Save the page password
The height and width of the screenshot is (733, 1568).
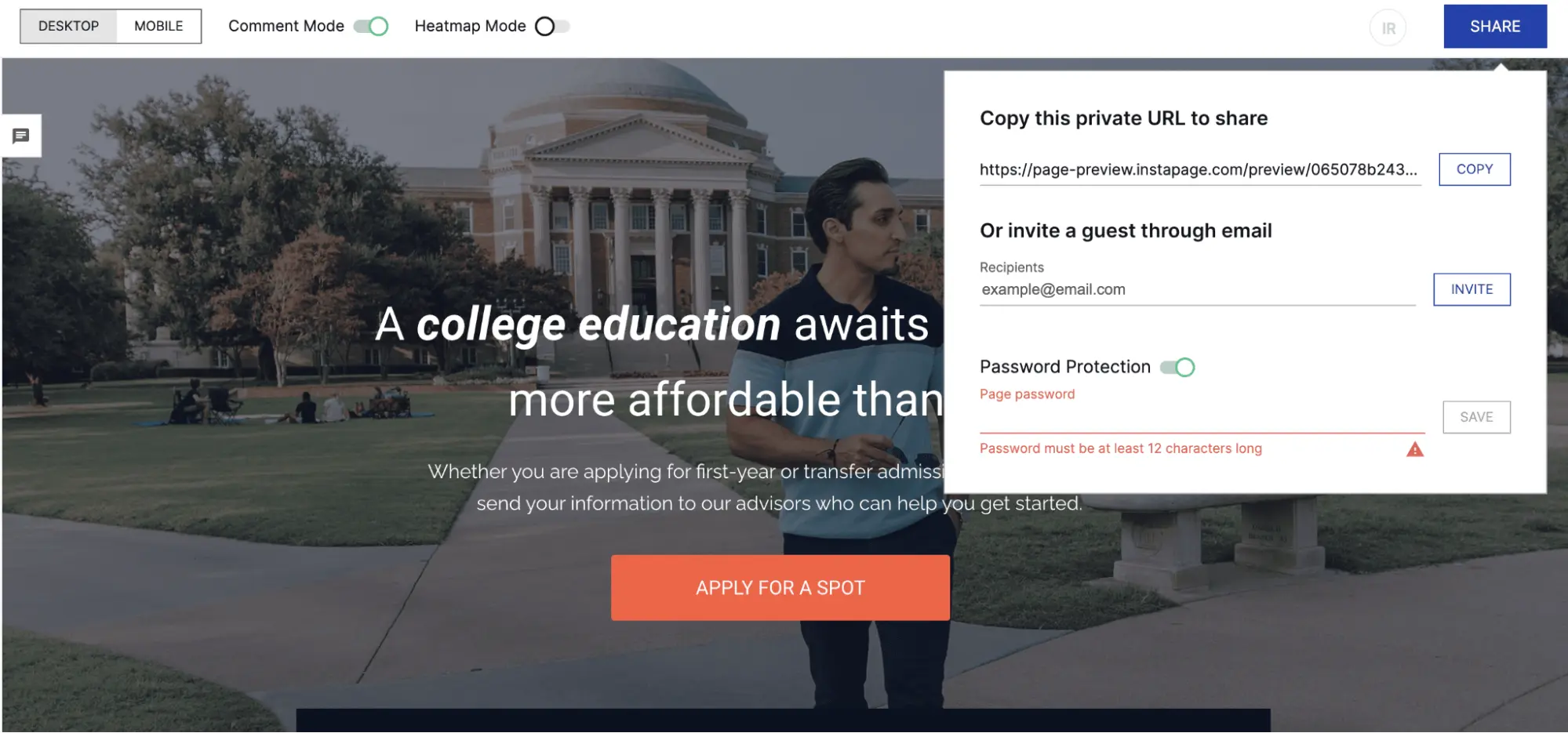click(1476, 417)
